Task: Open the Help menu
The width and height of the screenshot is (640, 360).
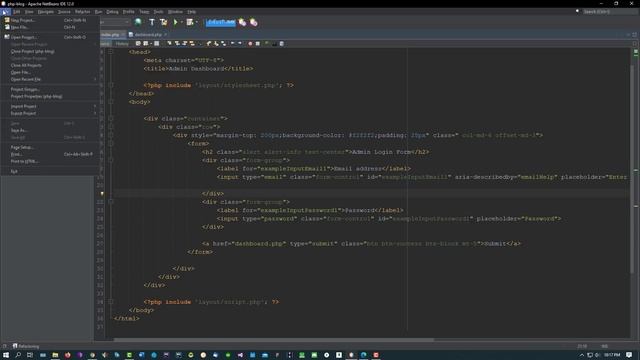Action: [191, 11]
